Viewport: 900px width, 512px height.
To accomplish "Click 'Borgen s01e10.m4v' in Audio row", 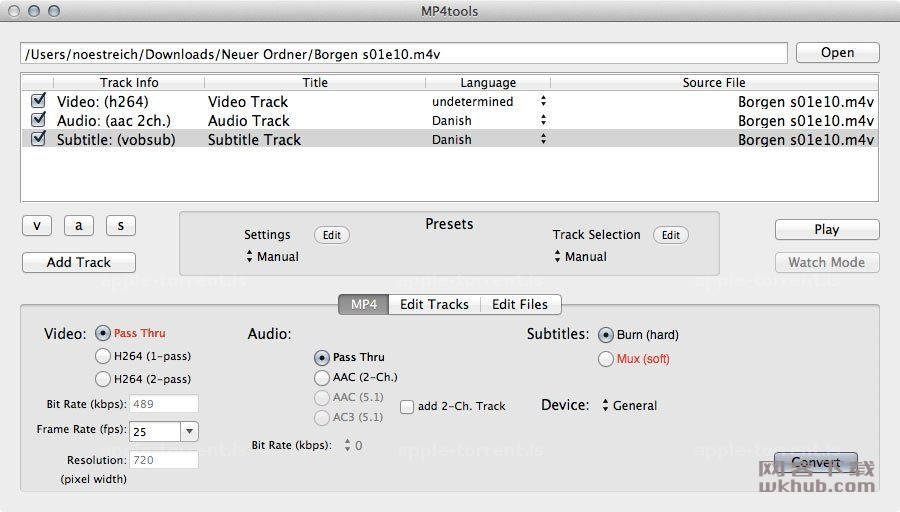I will tap(806, 121).
